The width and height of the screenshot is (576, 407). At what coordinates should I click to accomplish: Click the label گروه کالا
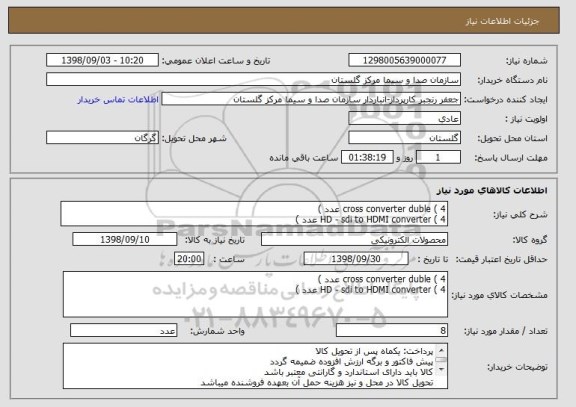530,240
